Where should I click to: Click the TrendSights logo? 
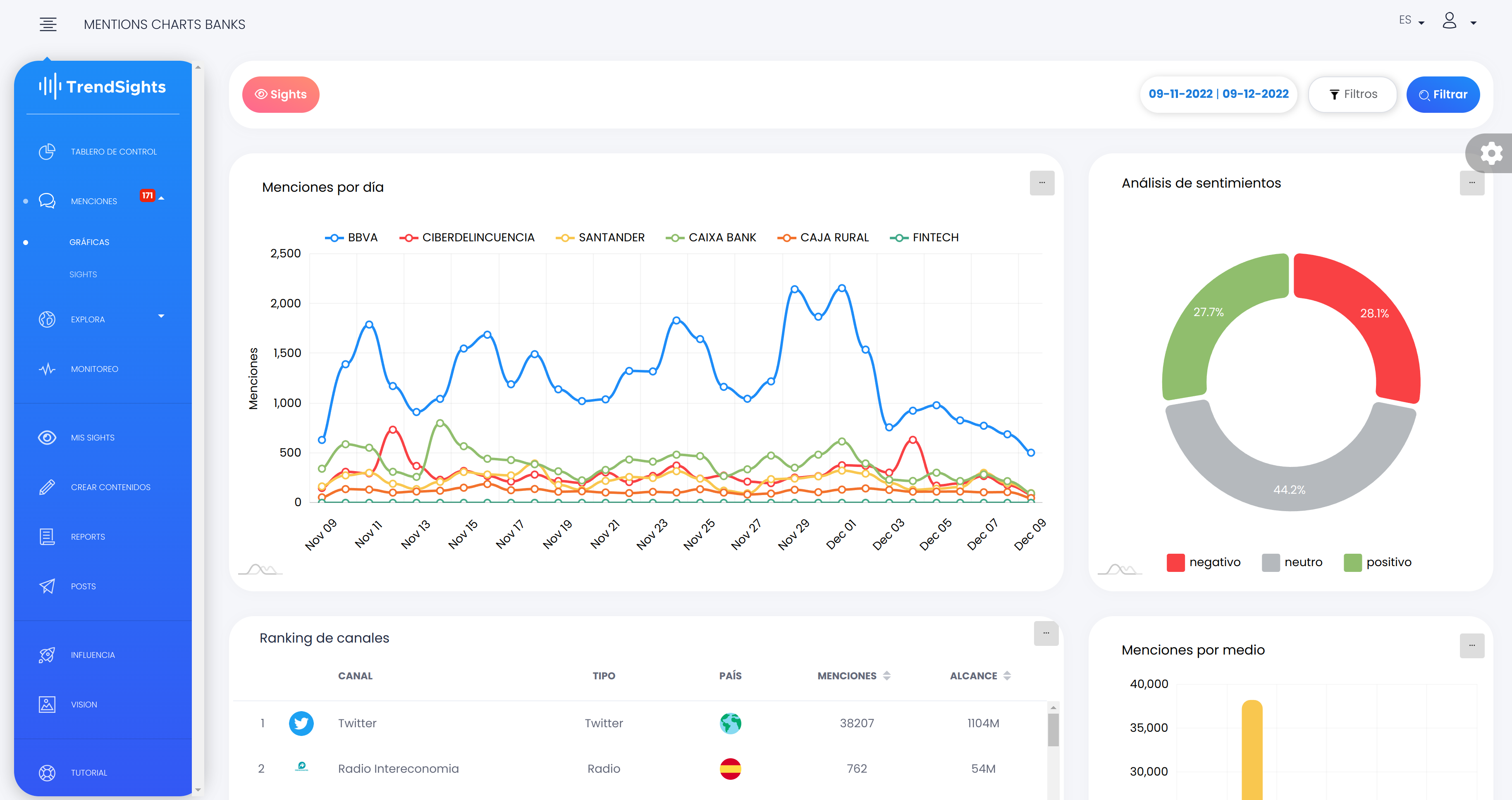click(103, 86)
